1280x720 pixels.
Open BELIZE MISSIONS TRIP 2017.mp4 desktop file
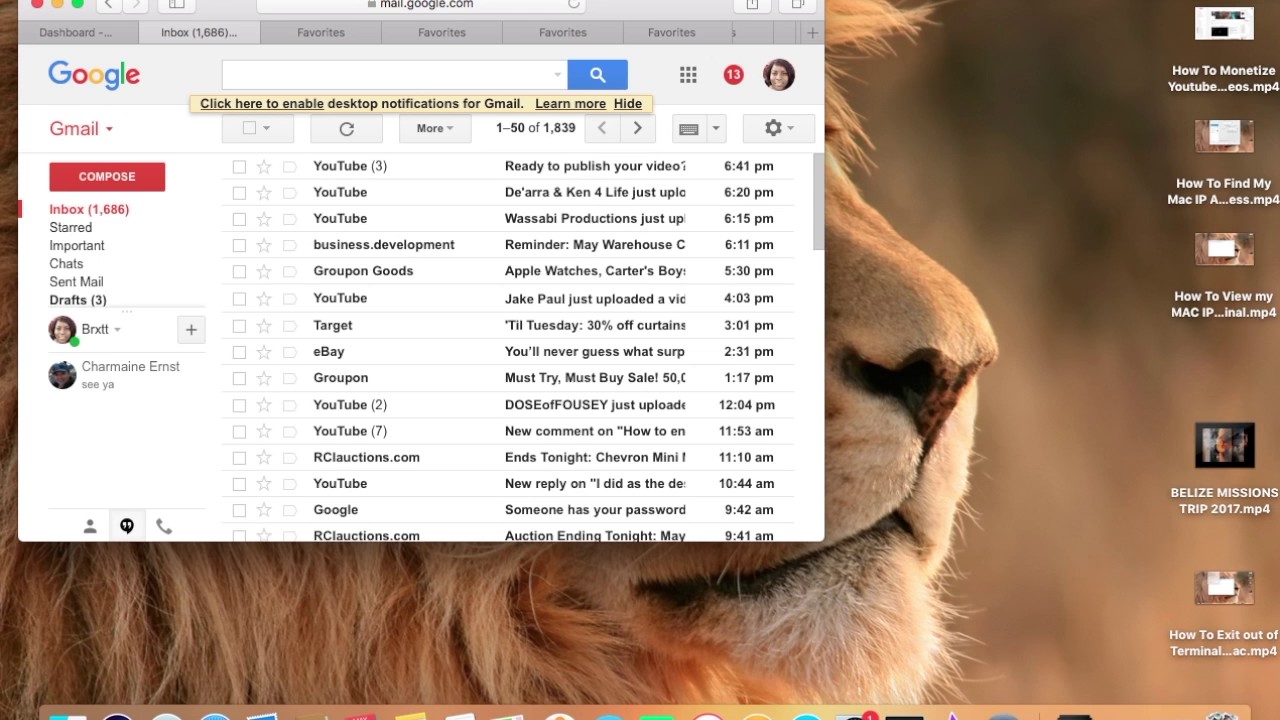(1224, 470)
